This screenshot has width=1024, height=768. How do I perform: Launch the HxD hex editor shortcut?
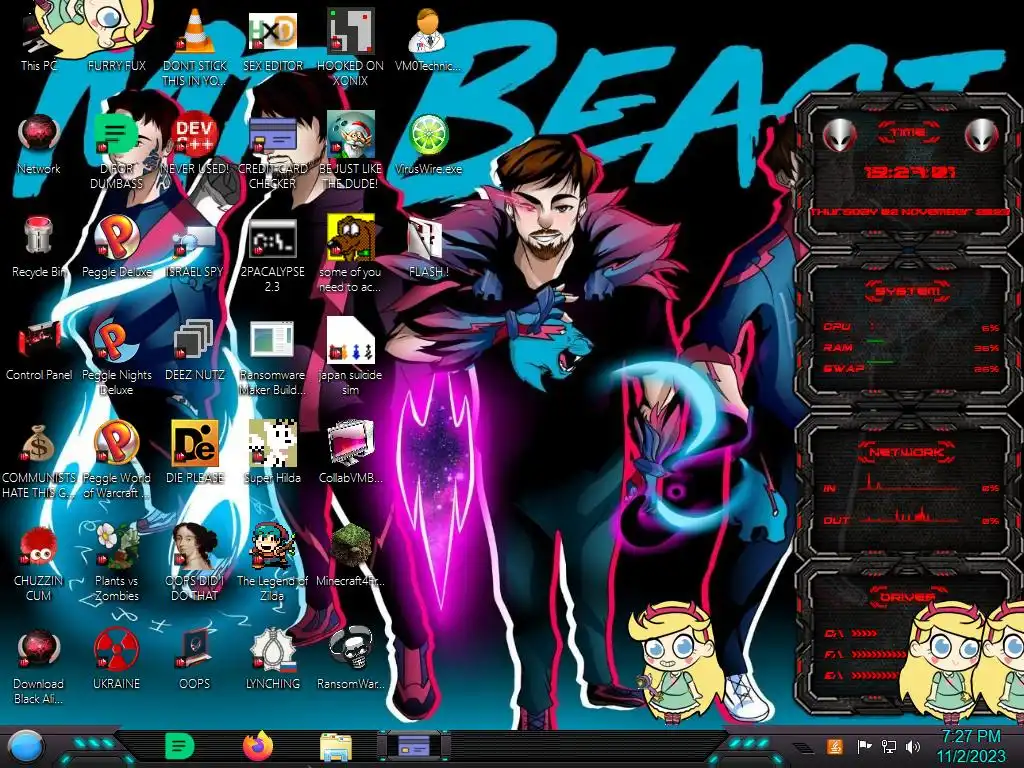coord(272,31)
